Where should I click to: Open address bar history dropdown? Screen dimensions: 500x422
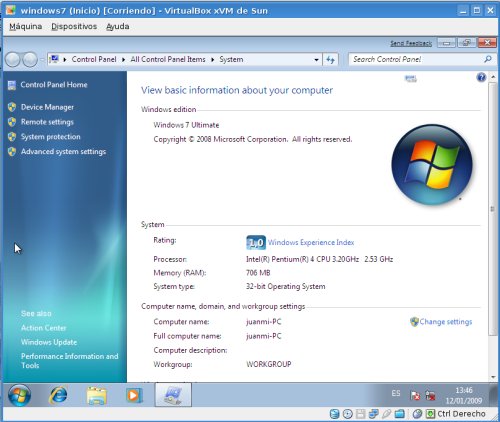[x=316, y=60]
